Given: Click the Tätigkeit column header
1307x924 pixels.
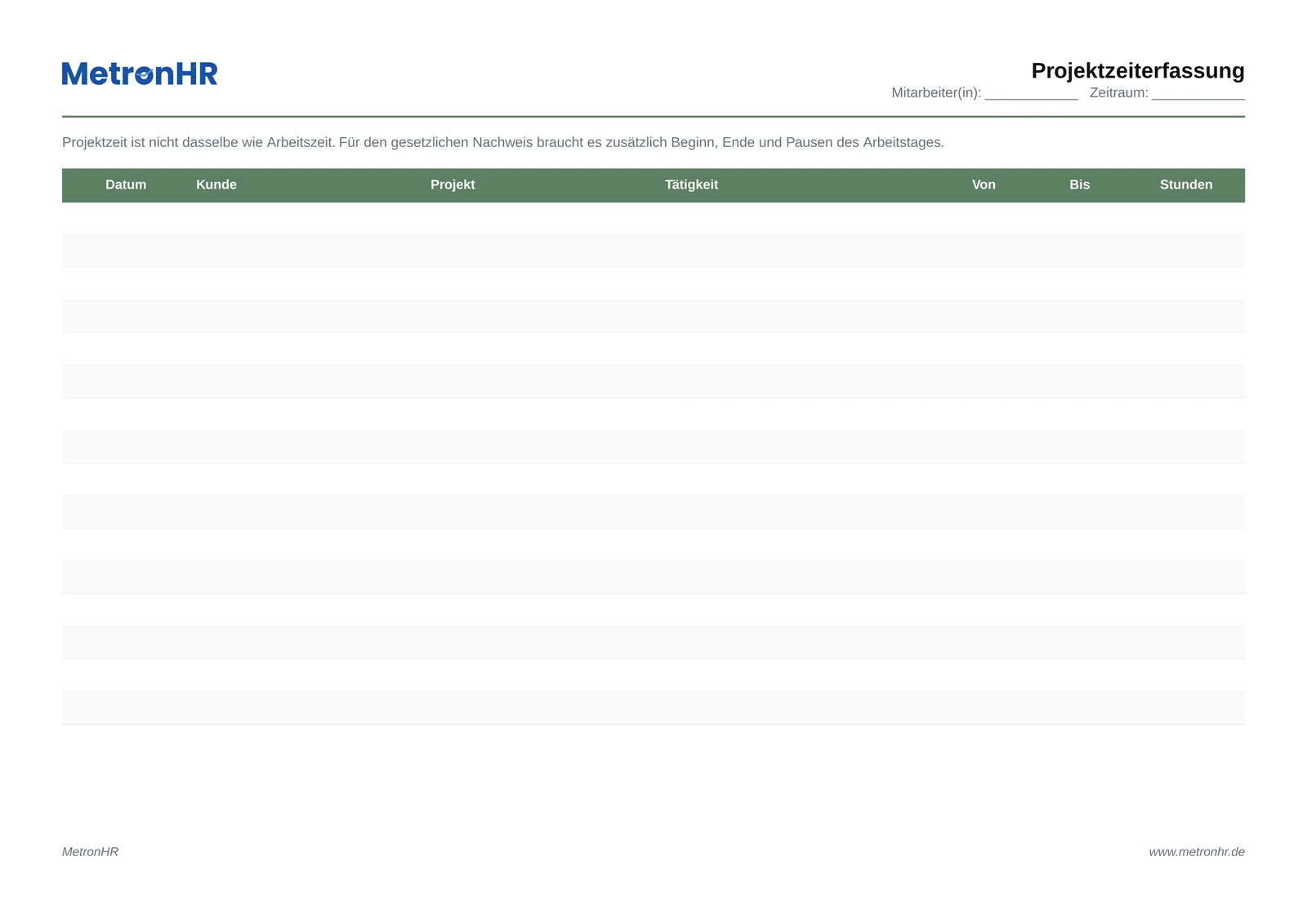Looking at the screenshot, I should (x=691, y=185).
